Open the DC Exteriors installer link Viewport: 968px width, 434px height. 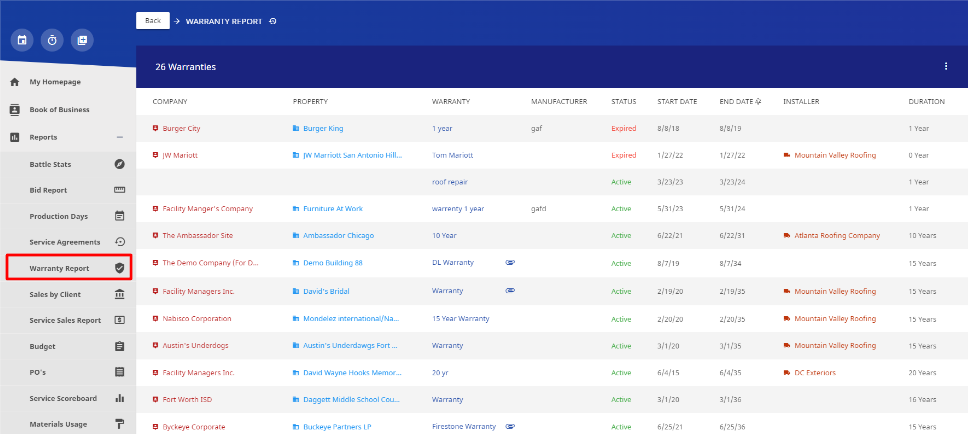click(x=815, y=373)
